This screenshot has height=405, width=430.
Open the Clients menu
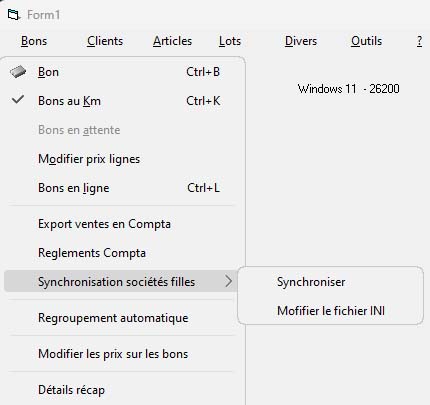coord(105,41)
